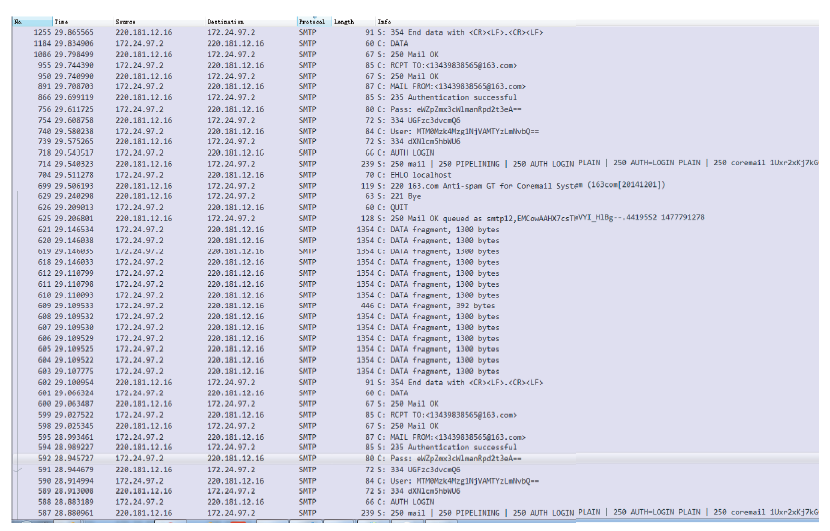Sort packets by the No. column header

(x=26, y=21)
